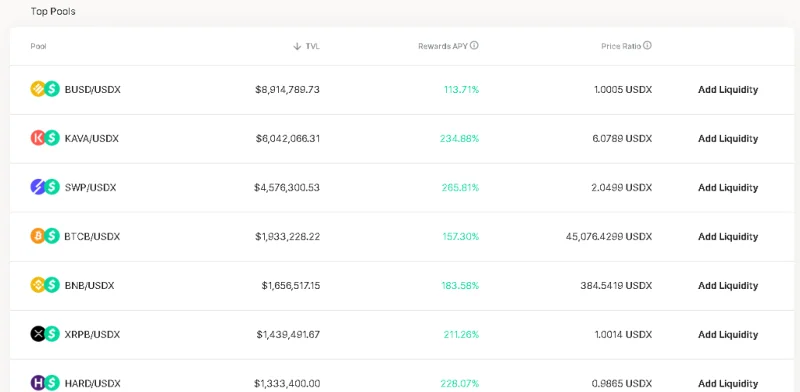Click the TVL value $4,576,300.53
Screen dimensions: 800x392
pyautogui.click(x=287, y=187)
